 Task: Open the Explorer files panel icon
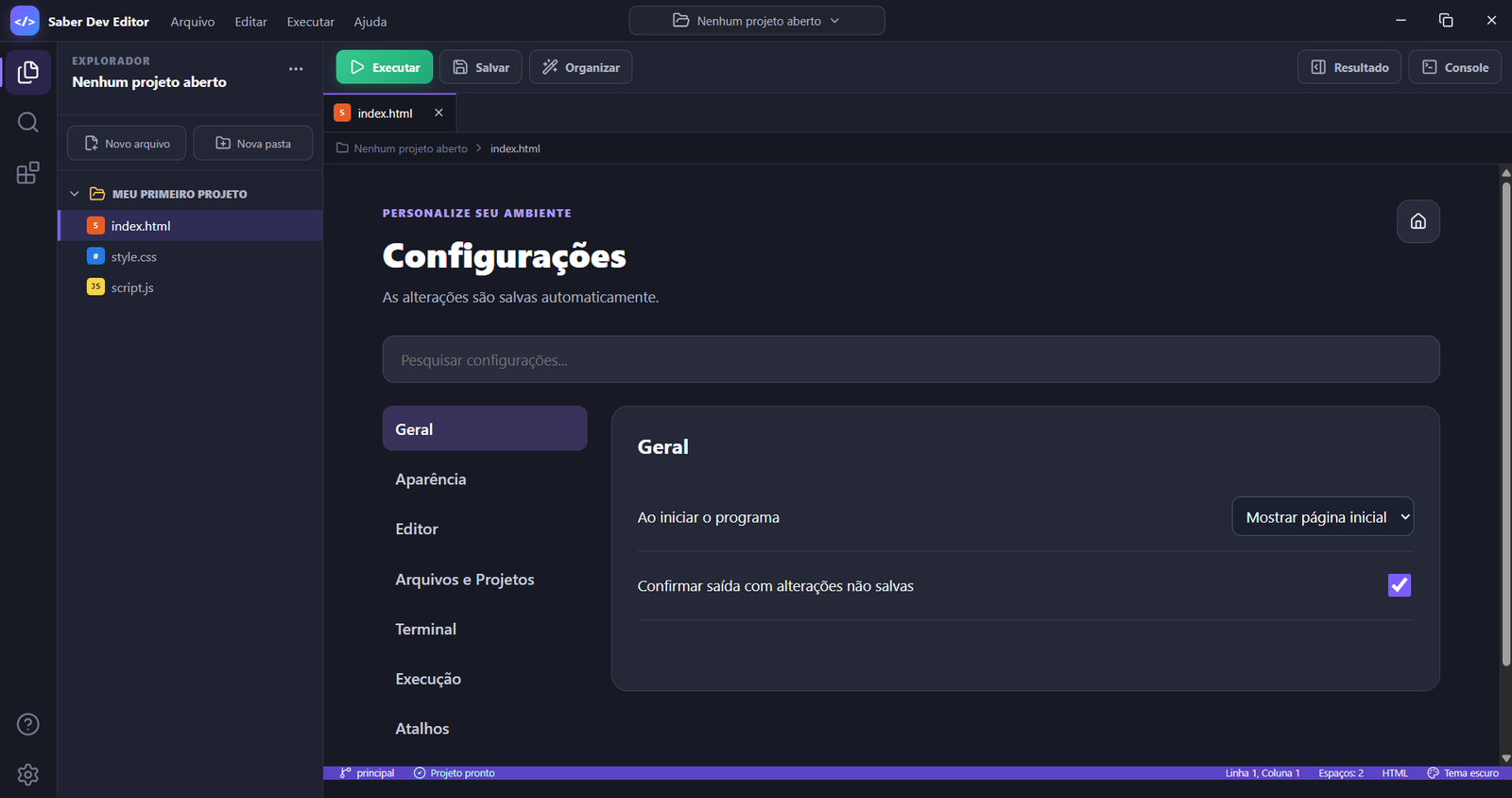point(28,73)
